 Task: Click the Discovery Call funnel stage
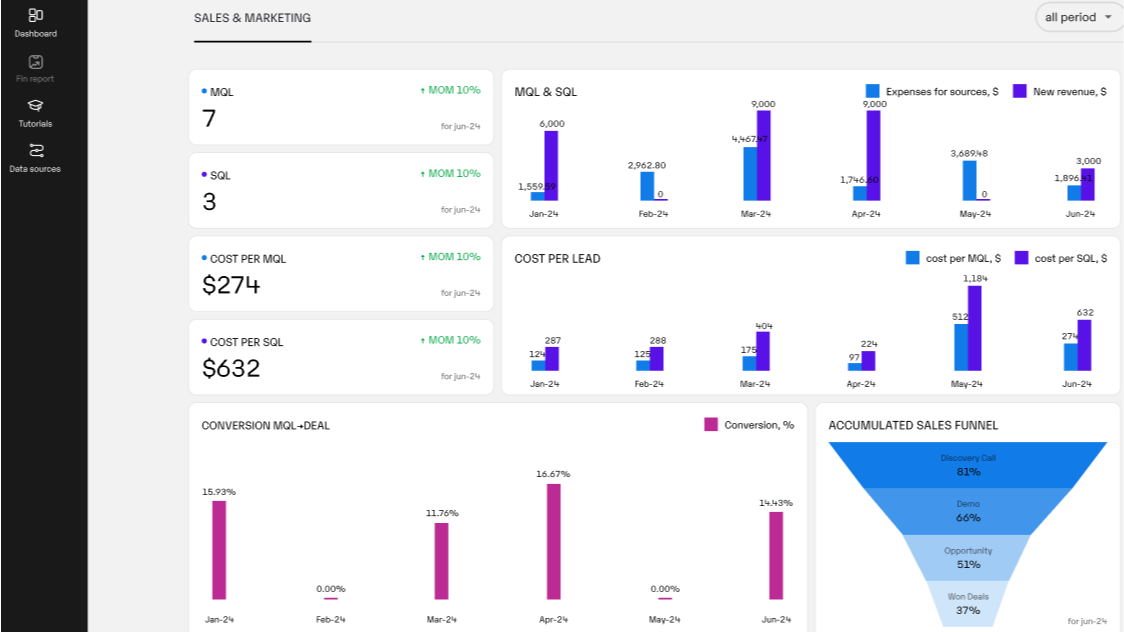967,465
